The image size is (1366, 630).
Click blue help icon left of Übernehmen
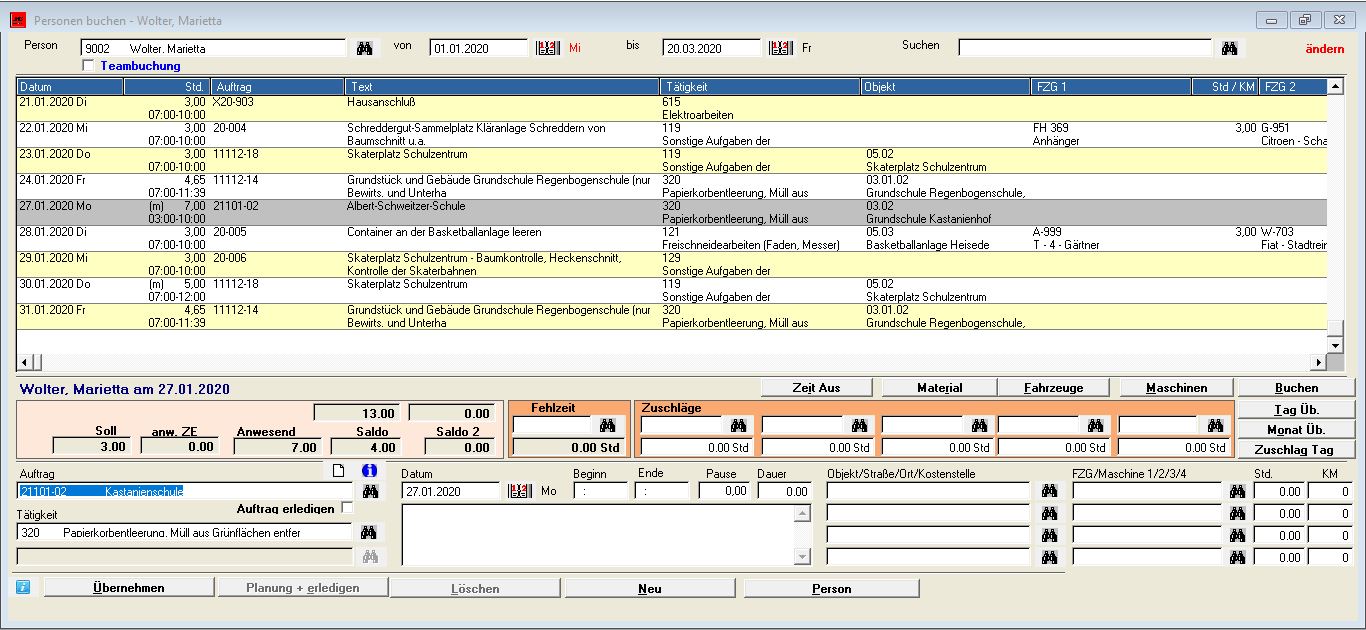24,588
